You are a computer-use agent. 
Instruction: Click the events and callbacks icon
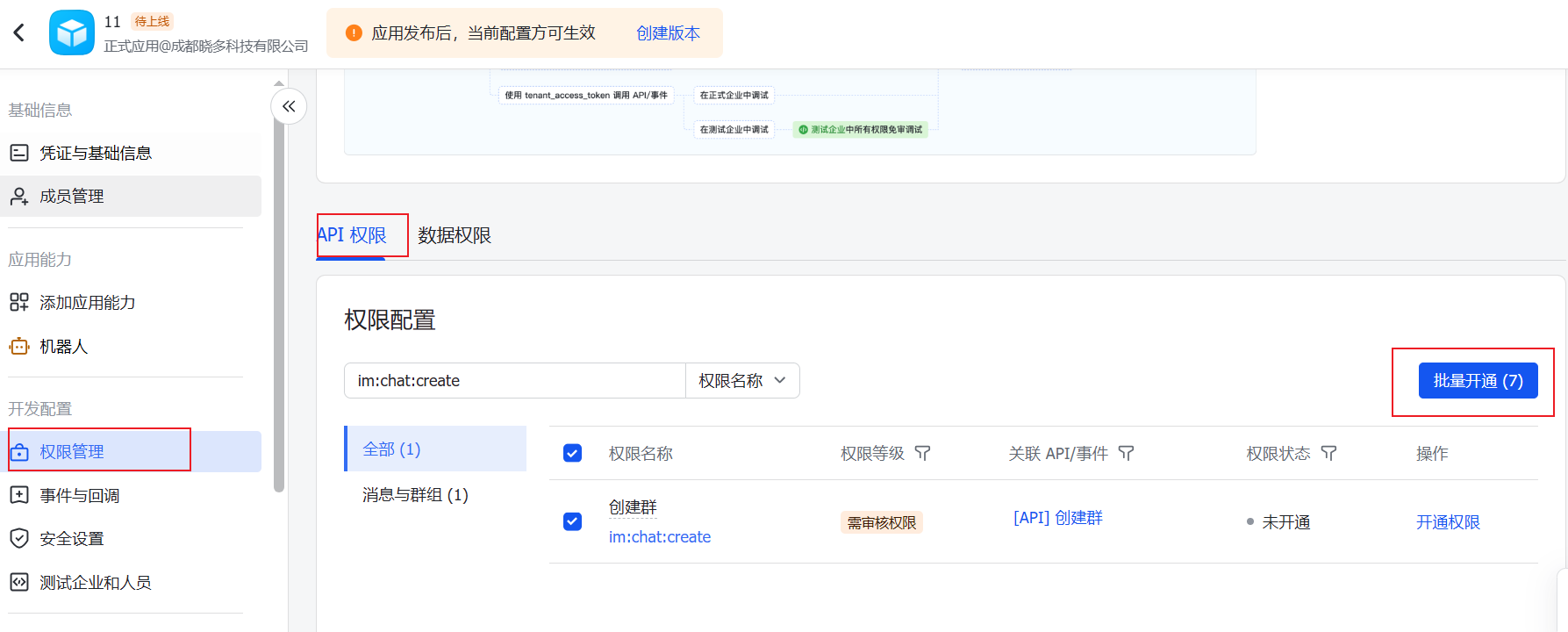(19, 495)
